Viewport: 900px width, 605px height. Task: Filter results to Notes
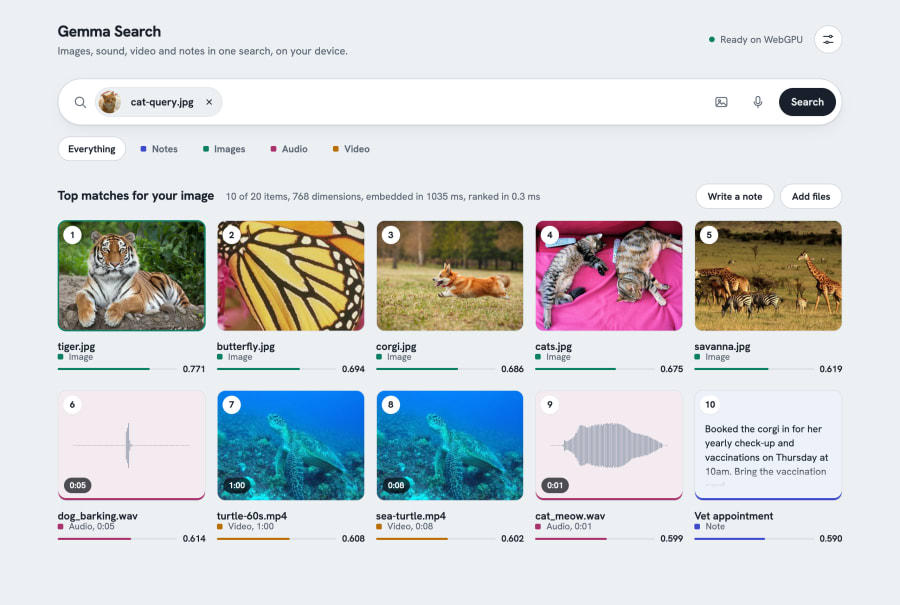(159, 149)
